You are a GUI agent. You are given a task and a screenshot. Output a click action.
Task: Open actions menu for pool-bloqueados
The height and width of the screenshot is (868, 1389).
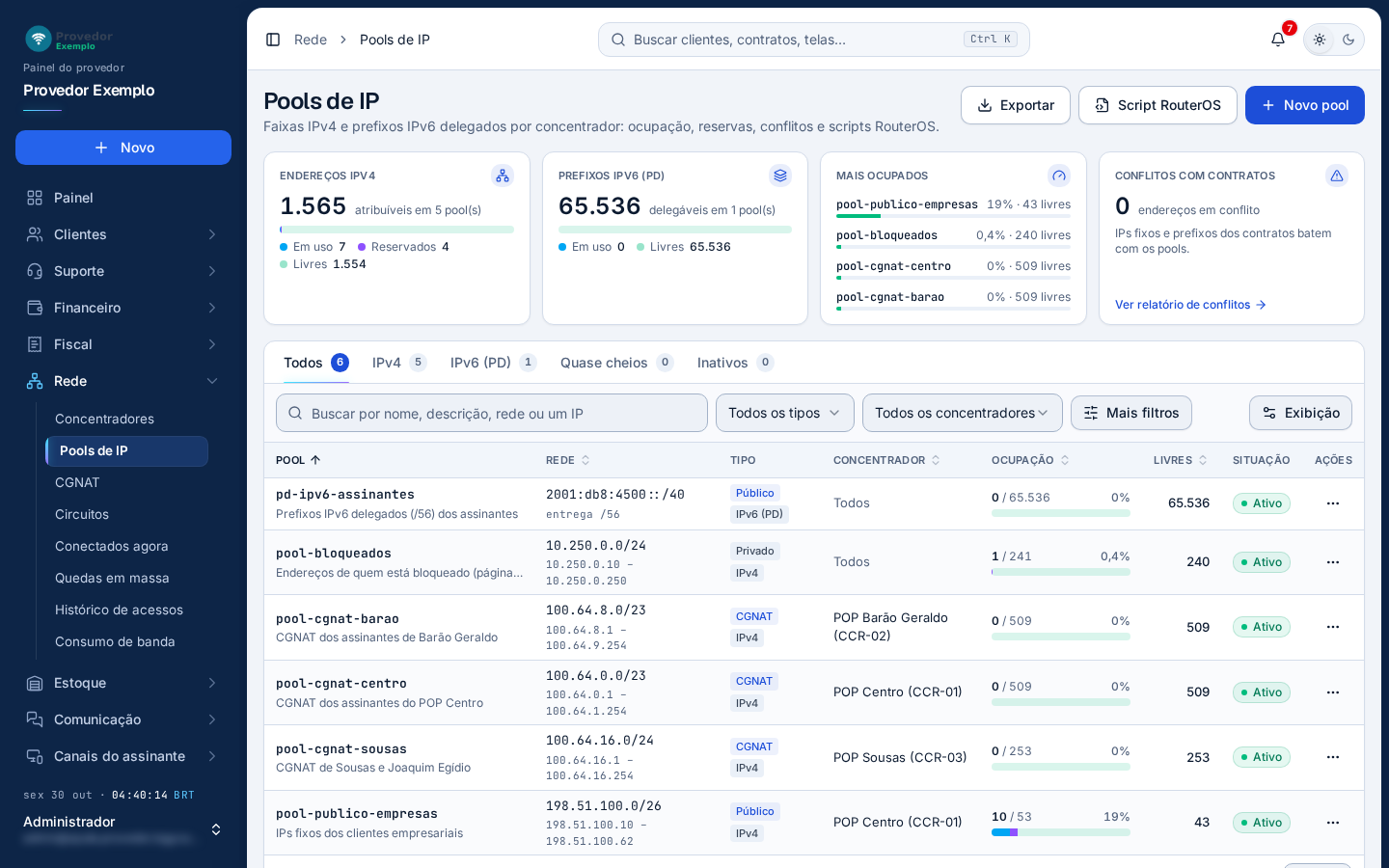[x=1333, y=562]
